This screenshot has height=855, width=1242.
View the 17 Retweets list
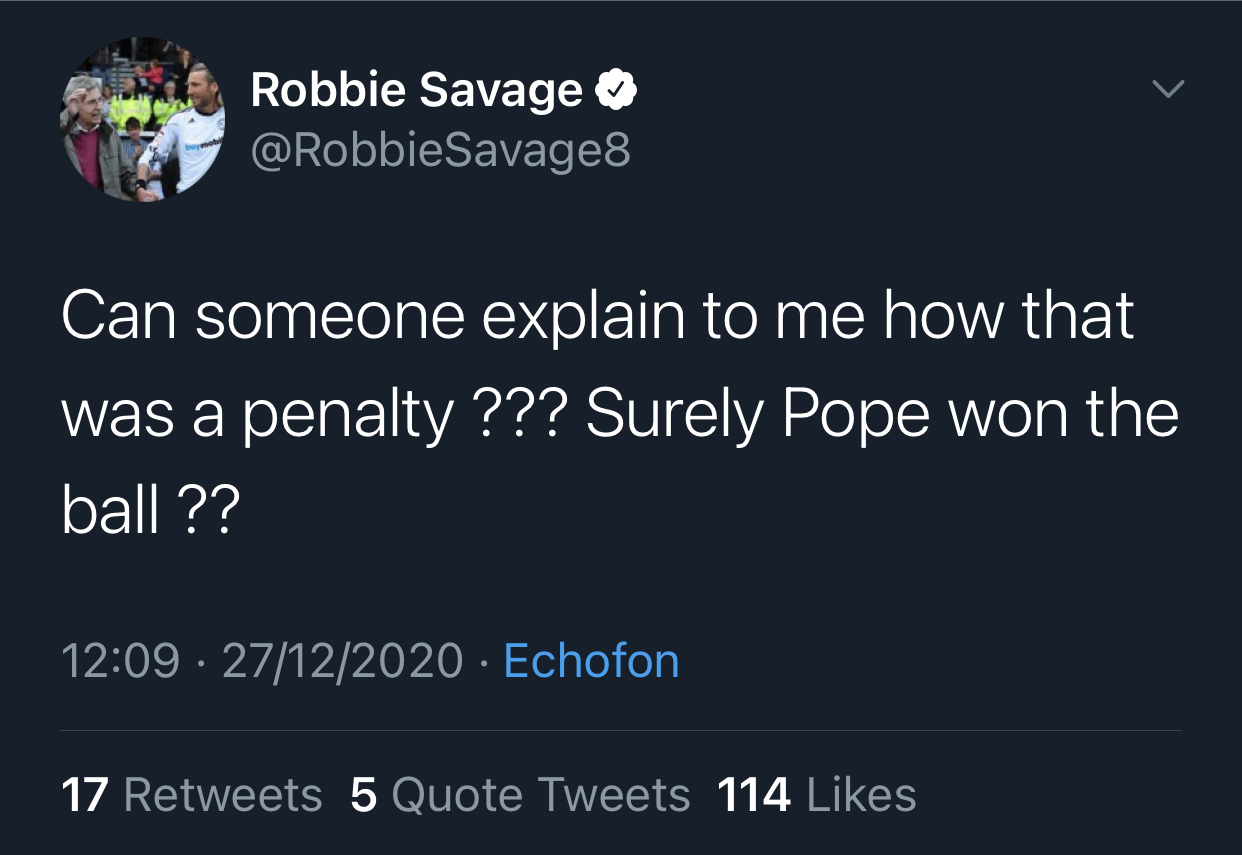point(192,795)
